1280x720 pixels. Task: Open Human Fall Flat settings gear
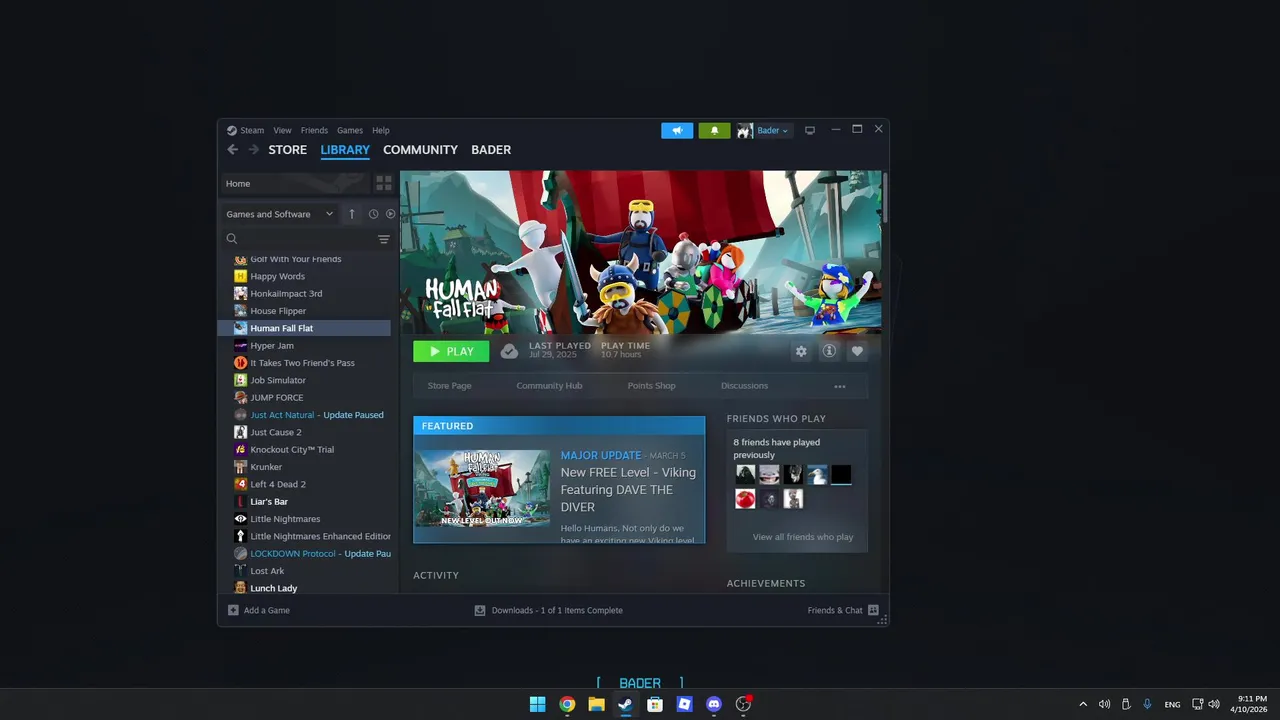coord(801,351)
